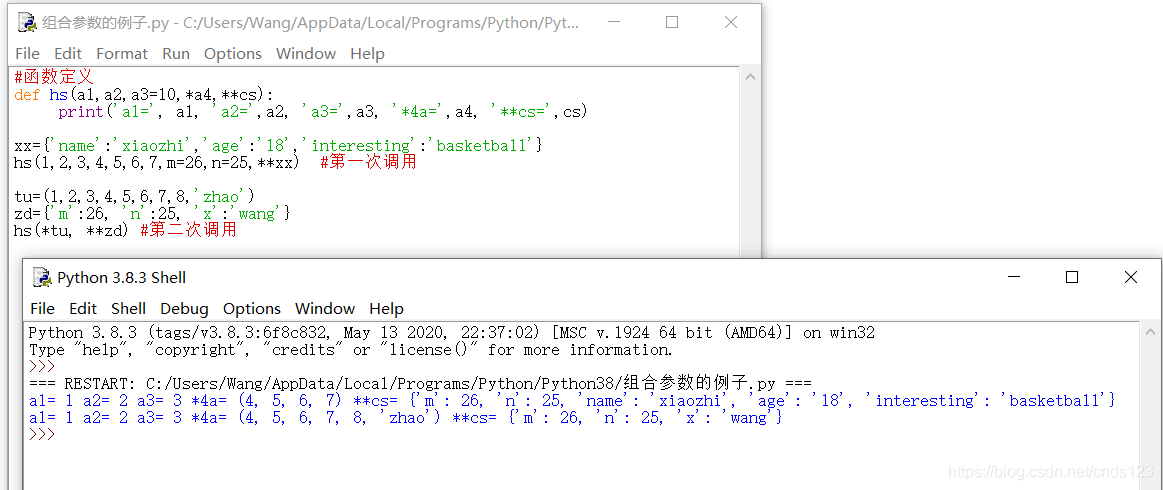
Task: Open Run menu in editor window
Action: pyautogui.click(x=176, y=53)
